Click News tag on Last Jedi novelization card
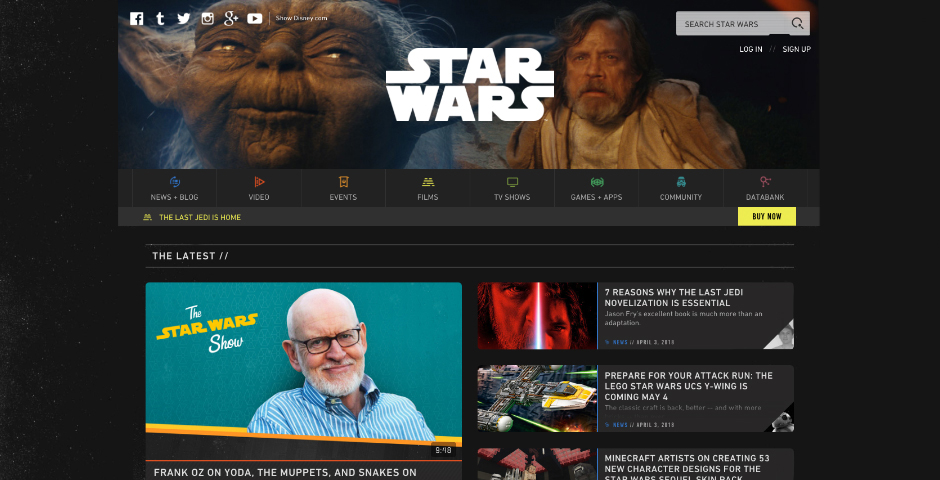The height and width of the screenshot is (480, 940). click(620, 342)
